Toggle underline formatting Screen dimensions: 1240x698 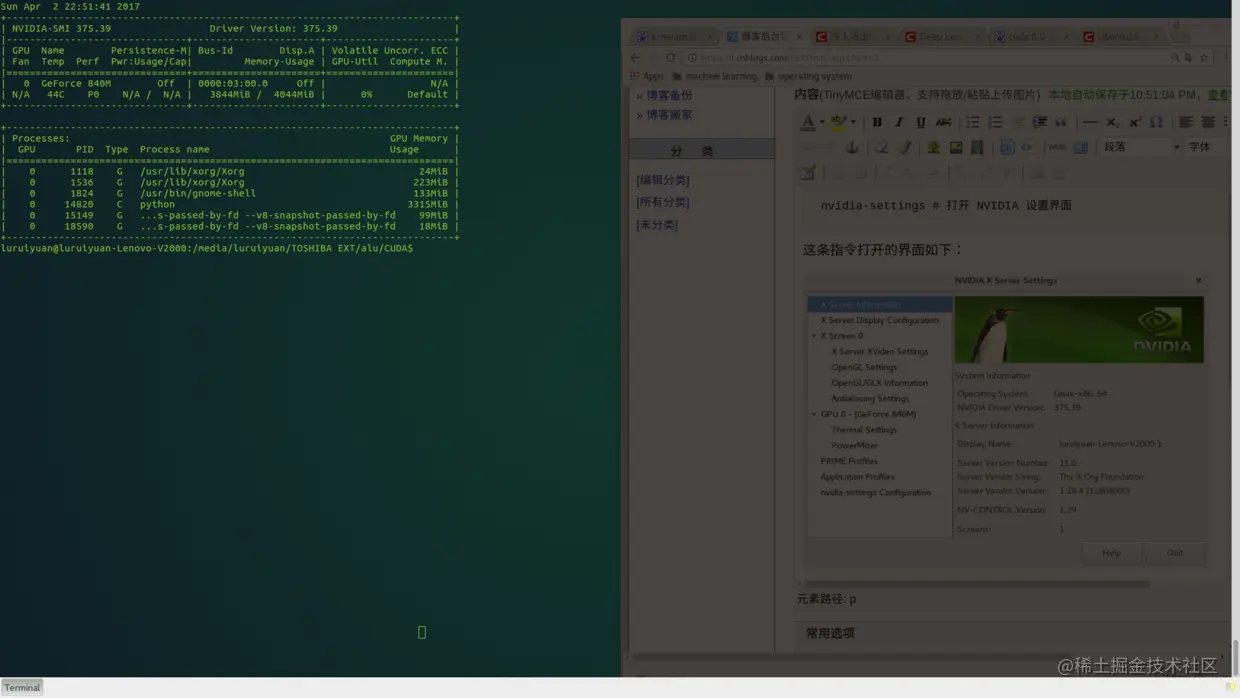[921, 121]
